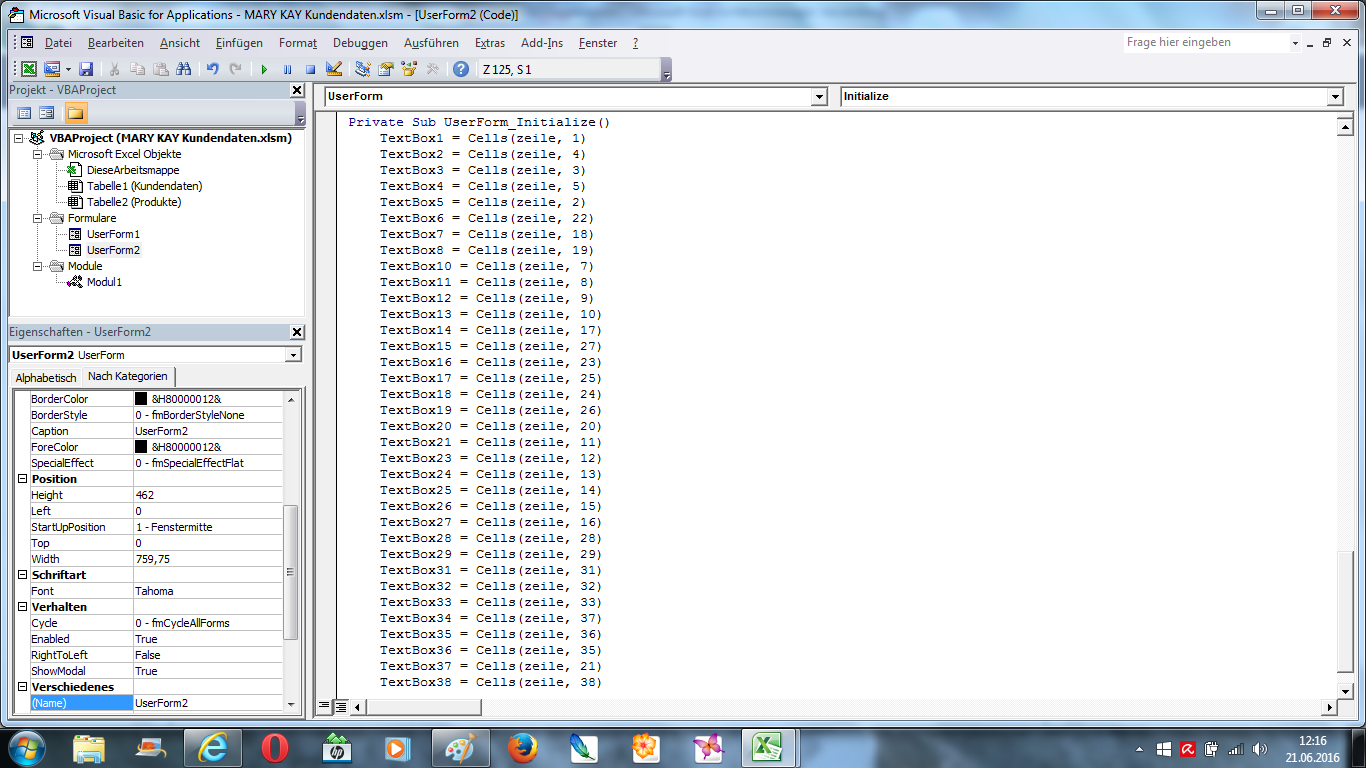Click the Caption property value field
The height and width of the screenshot is (768, 1366).
[x=208, y=431]
